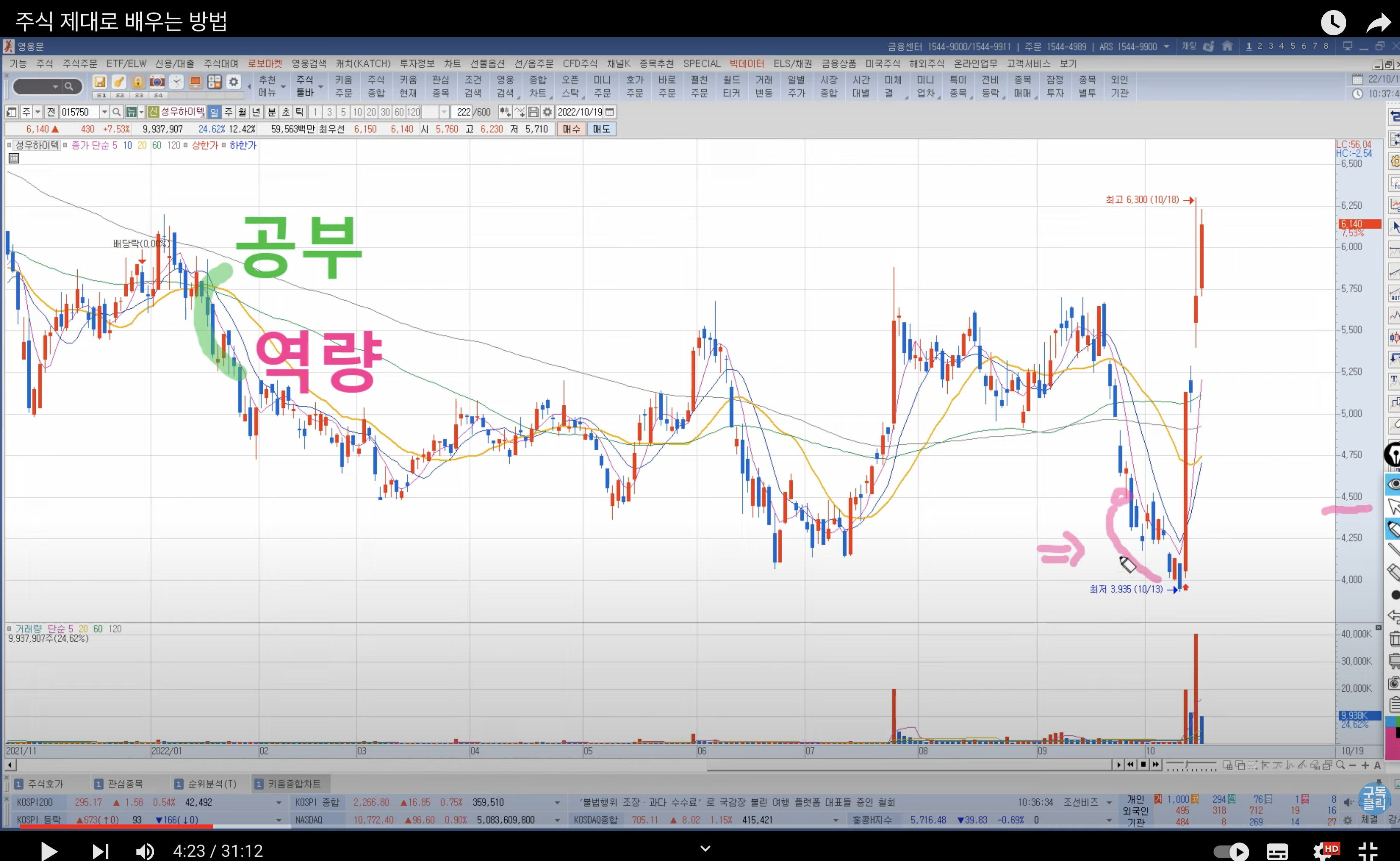Click the blue 매도 sell button

coord(601,129)
